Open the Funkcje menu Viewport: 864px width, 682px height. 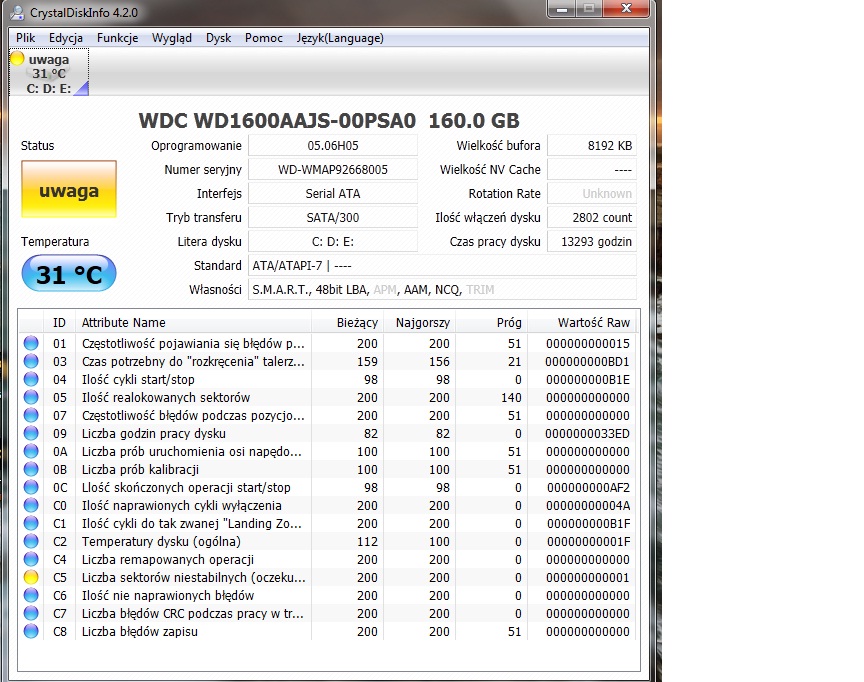[x=117, y=38]
